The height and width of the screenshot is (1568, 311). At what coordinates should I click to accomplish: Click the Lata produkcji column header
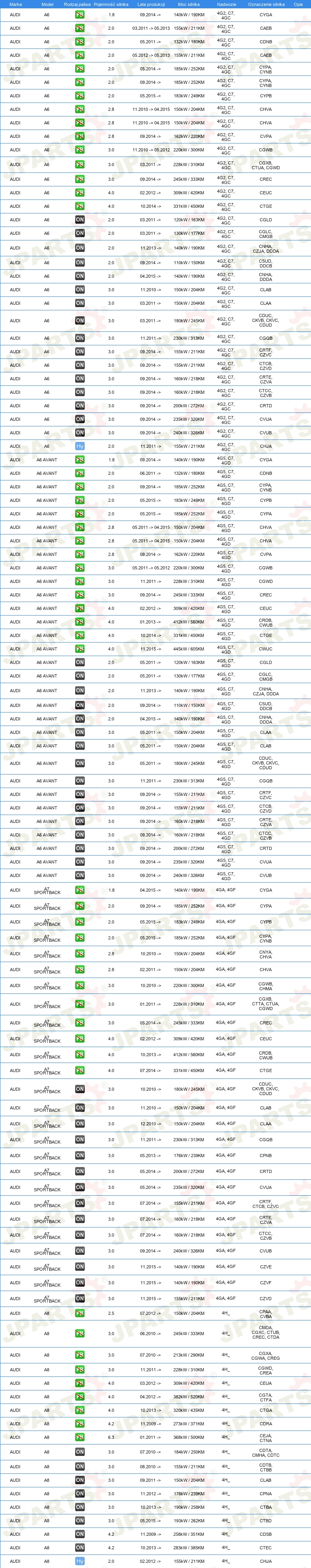coord(151,4)
